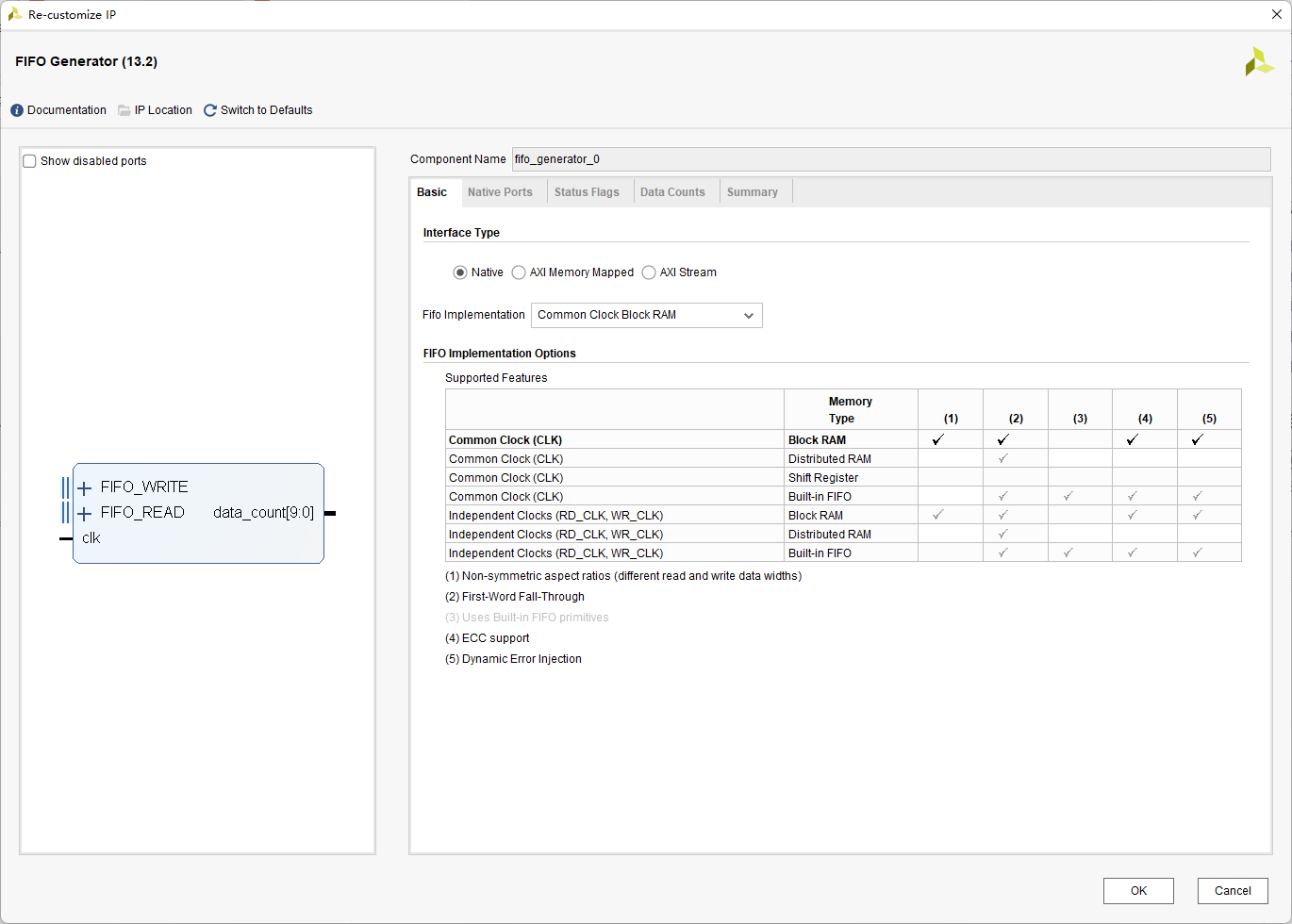Viewport: 1292px width, 924px height.
Task: Click the Switch to Defaults refresh icon
Action: tap(210, 110)
